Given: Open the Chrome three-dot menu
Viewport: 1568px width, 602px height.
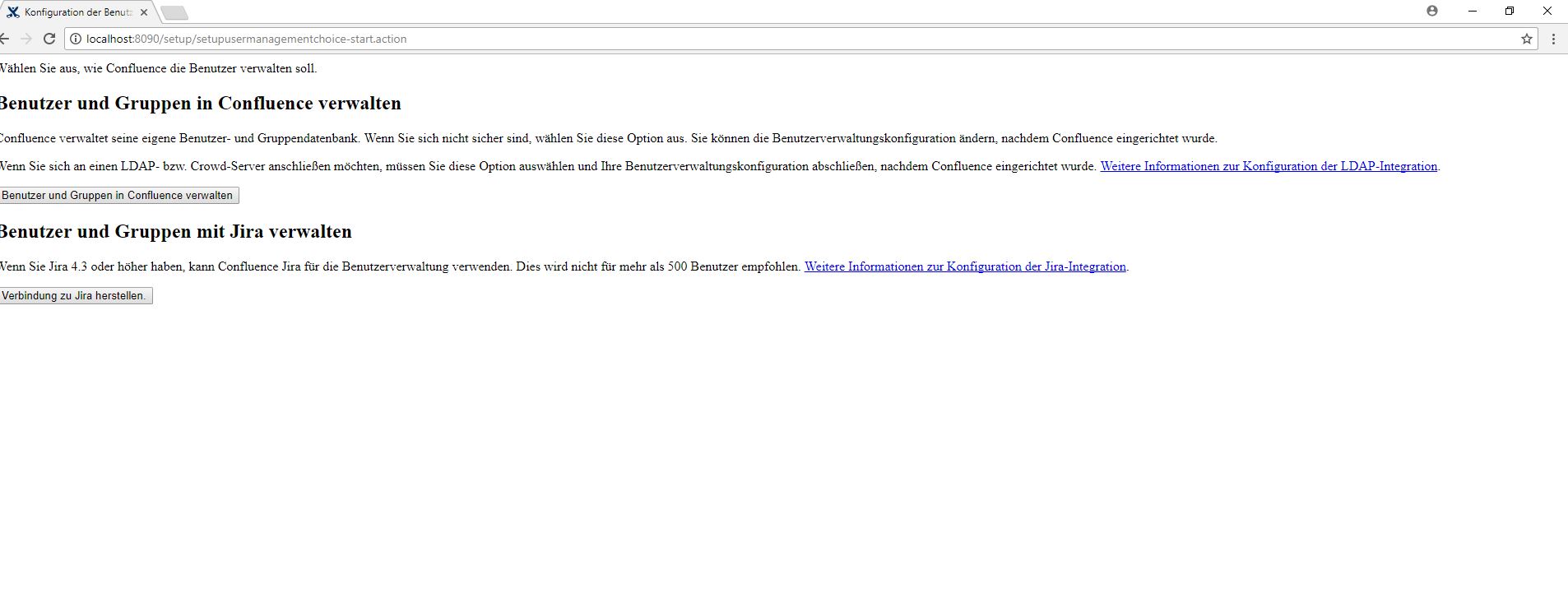Looking at the screenshot, I should click(1553, 39).
